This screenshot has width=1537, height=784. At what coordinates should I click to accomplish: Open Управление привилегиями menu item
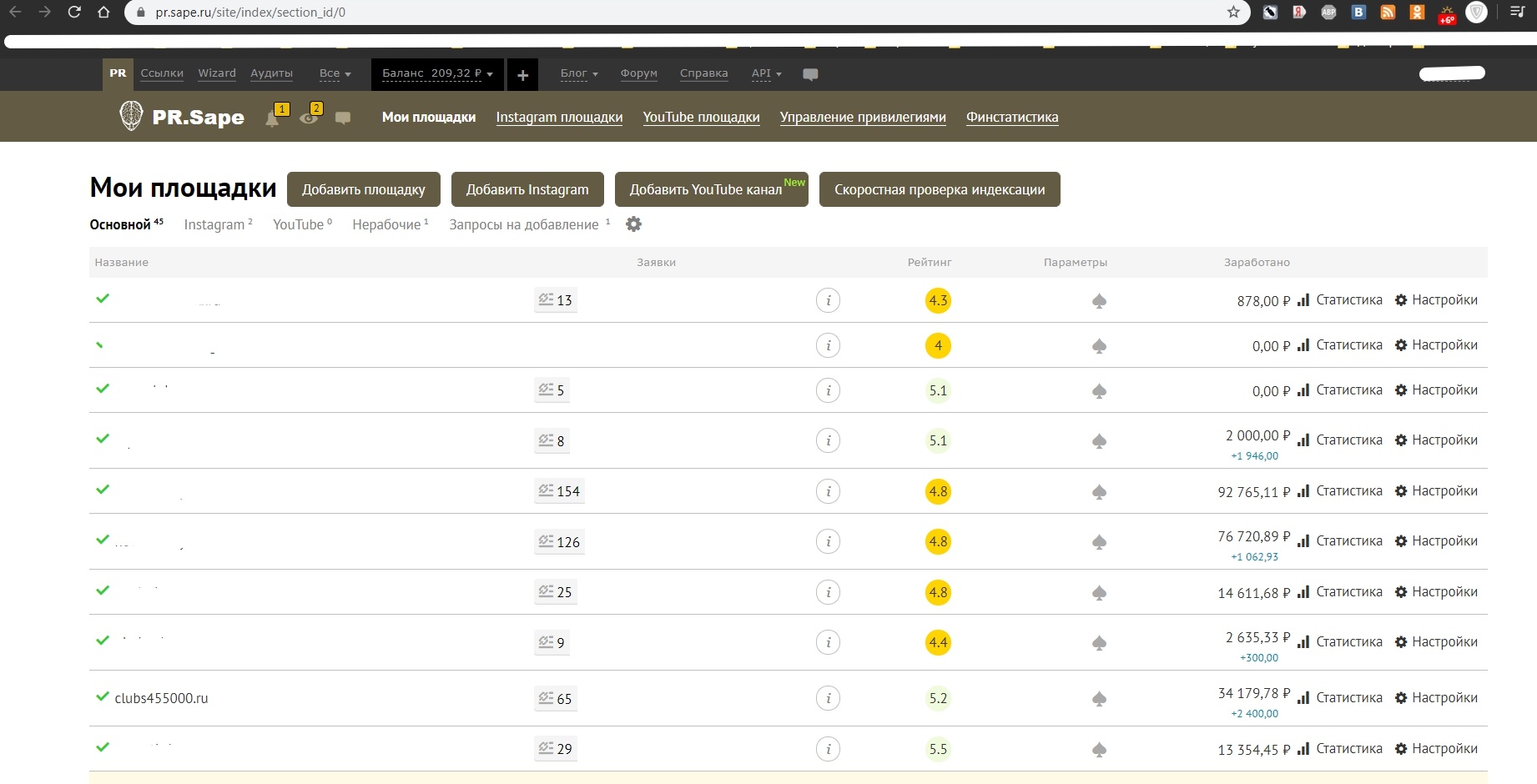[863, 118]
